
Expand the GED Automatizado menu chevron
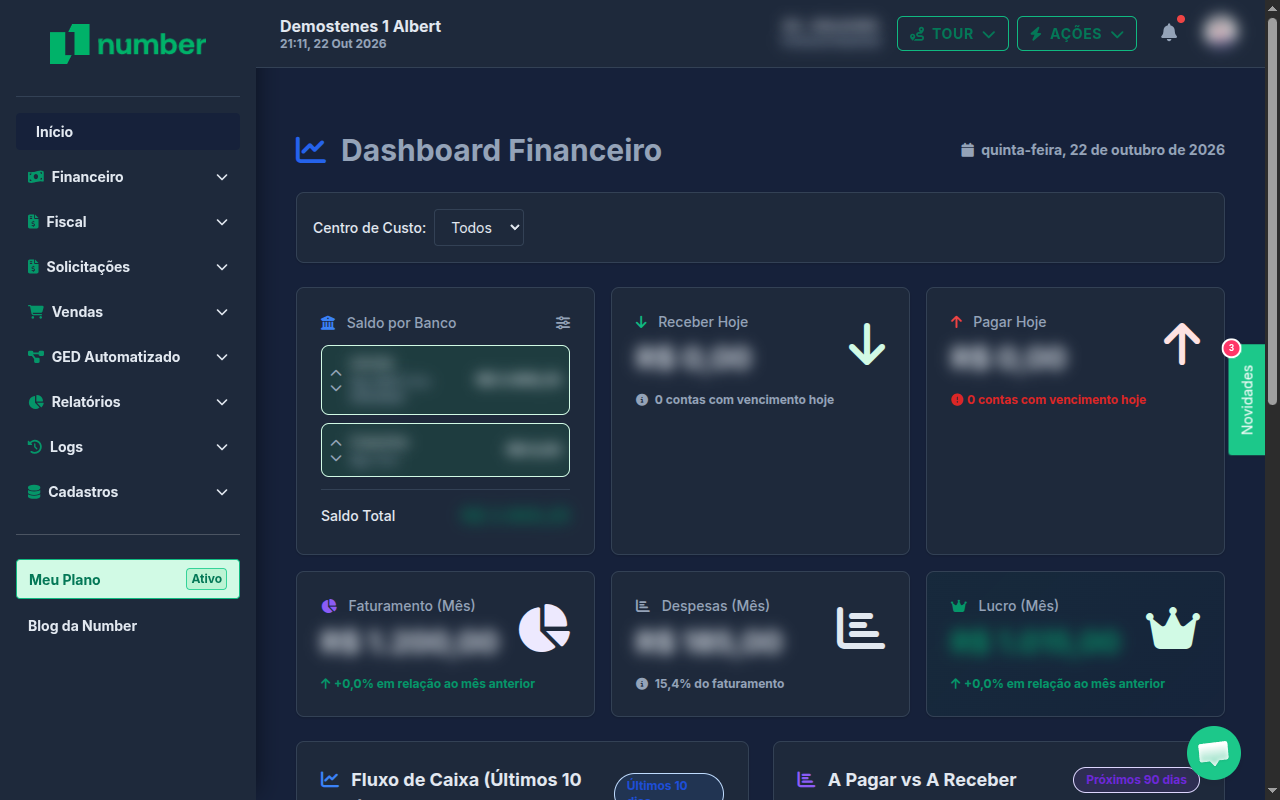tap(222, 357)
